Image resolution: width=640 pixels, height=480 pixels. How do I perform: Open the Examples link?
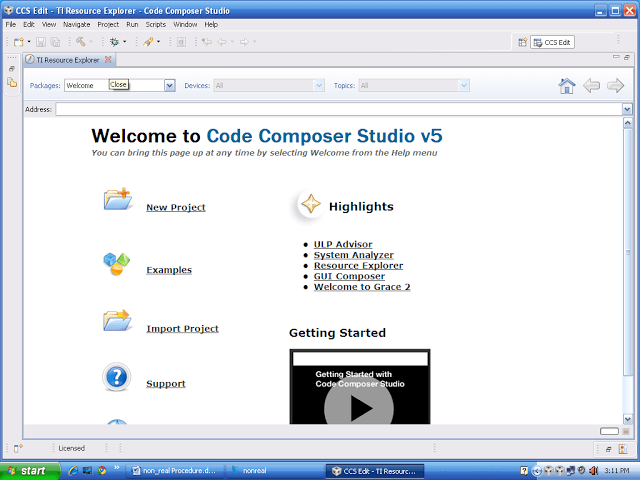pyautogui.click(x=169, y=270)
